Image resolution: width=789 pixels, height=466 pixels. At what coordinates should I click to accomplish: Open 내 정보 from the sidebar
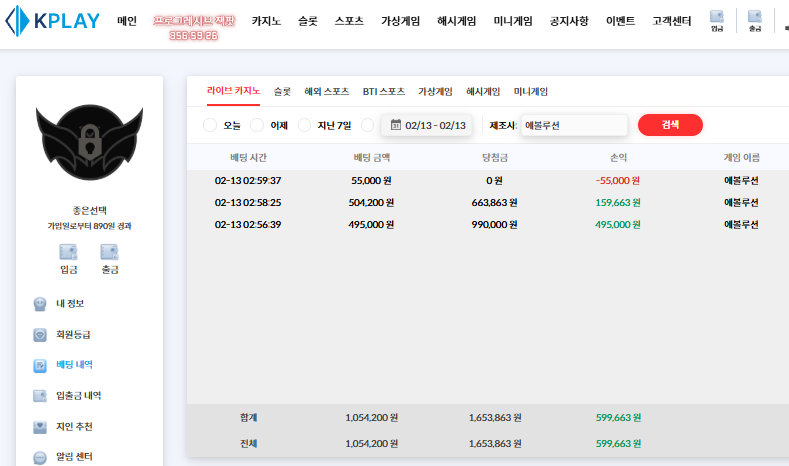click(x=69, y=303)
